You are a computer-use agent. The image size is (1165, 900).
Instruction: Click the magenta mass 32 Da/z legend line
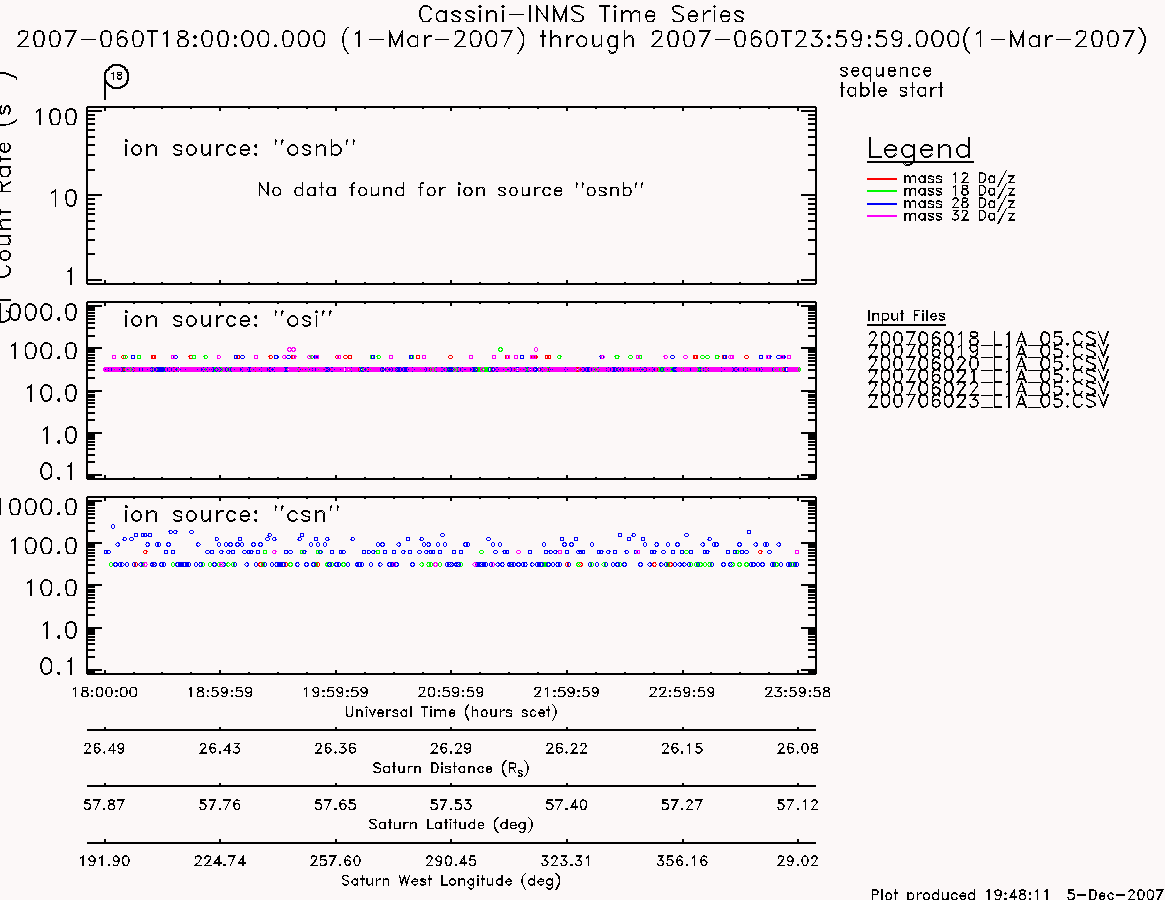[x=882, y=216]
